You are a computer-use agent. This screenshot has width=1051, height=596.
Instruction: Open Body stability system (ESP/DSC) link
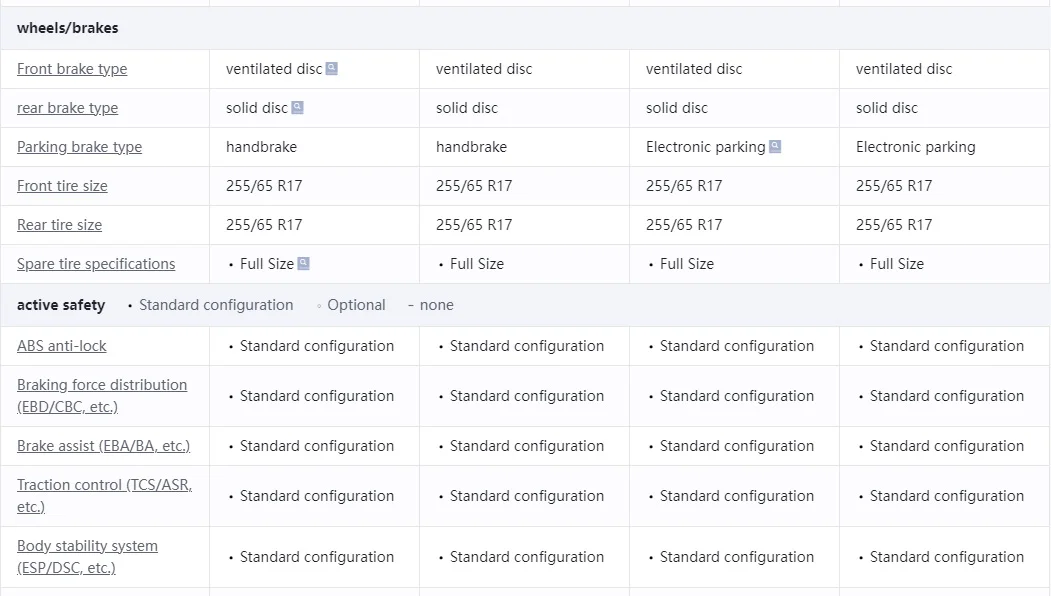coord(87,557)
